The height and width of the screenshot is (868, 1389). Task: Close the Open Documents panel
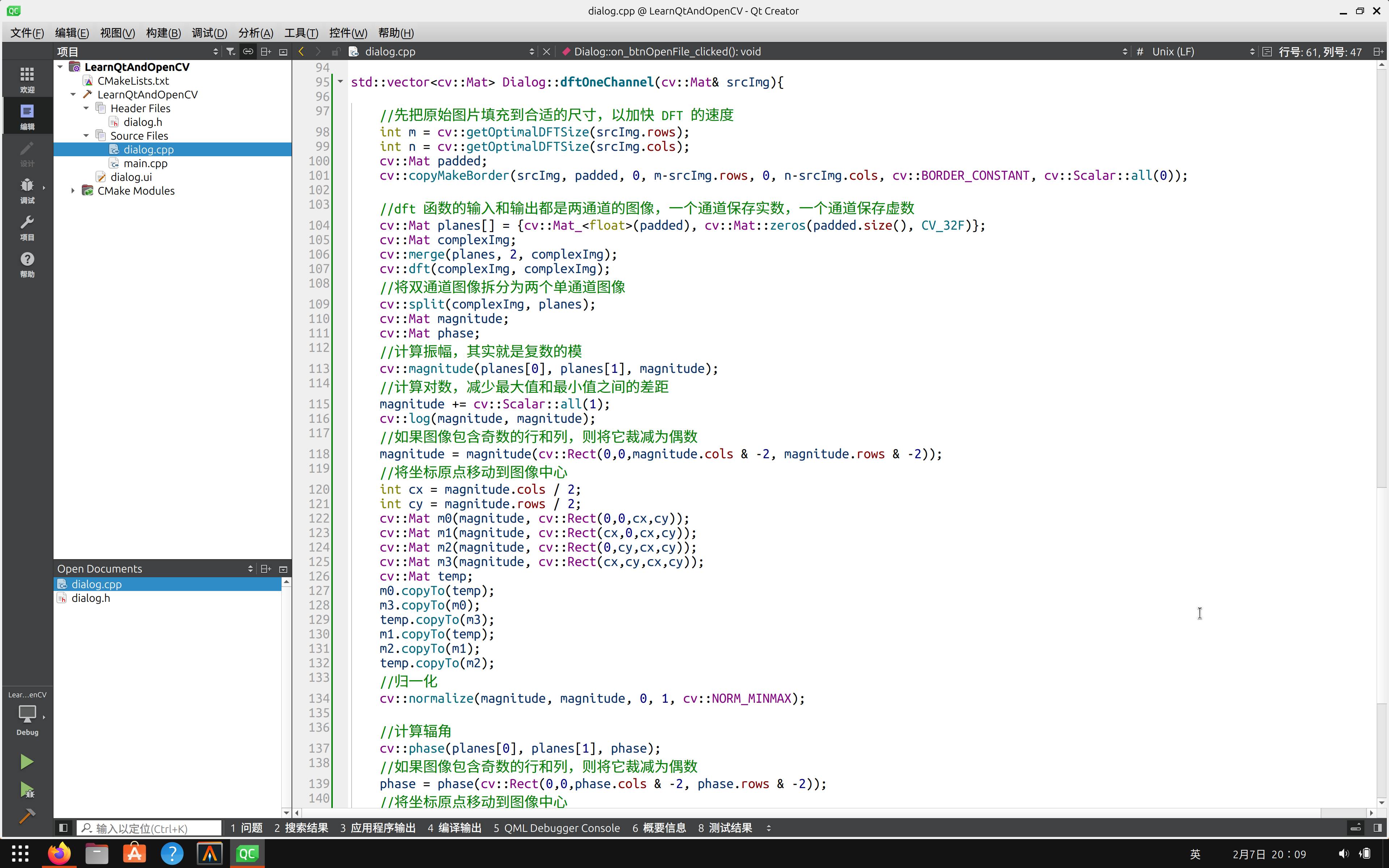[x=283, y=569]
